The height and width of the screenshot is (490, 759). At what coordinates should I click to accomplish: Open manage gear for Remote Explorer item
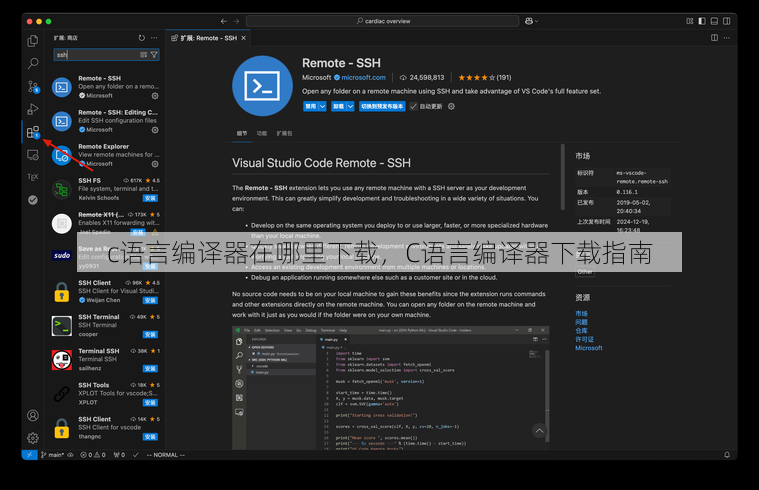155,164
